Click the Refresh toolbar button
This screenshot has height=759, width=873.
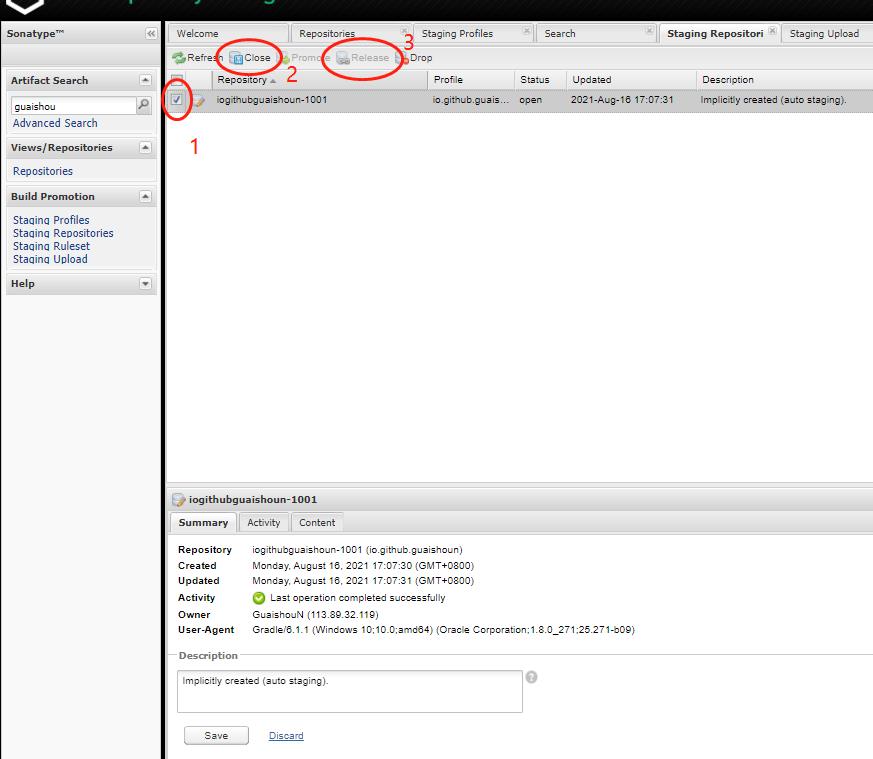[x=198, y=57]
